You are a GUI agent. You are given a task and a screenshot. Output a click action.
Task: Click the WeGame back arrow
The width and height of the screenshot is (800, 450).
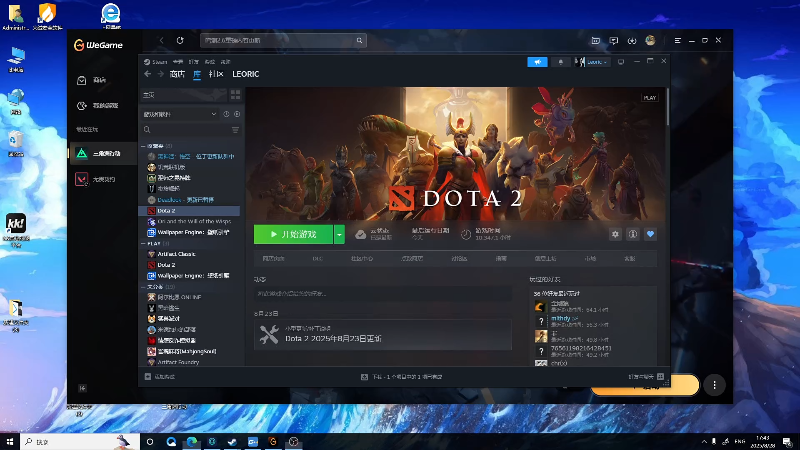[x=161, y=40]
